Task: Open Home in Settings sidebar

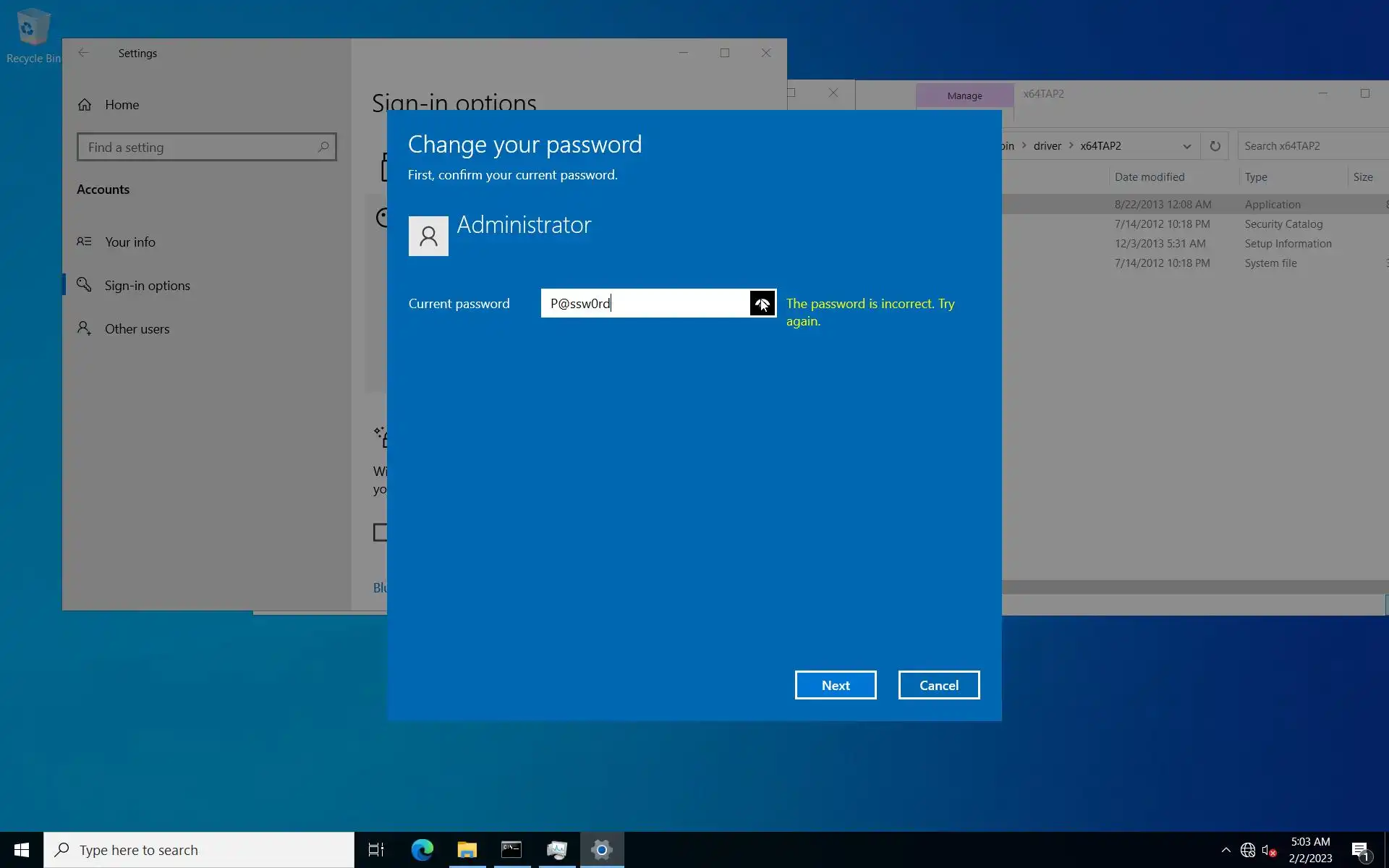Action: pyautogui.click(x=122, y=105)
